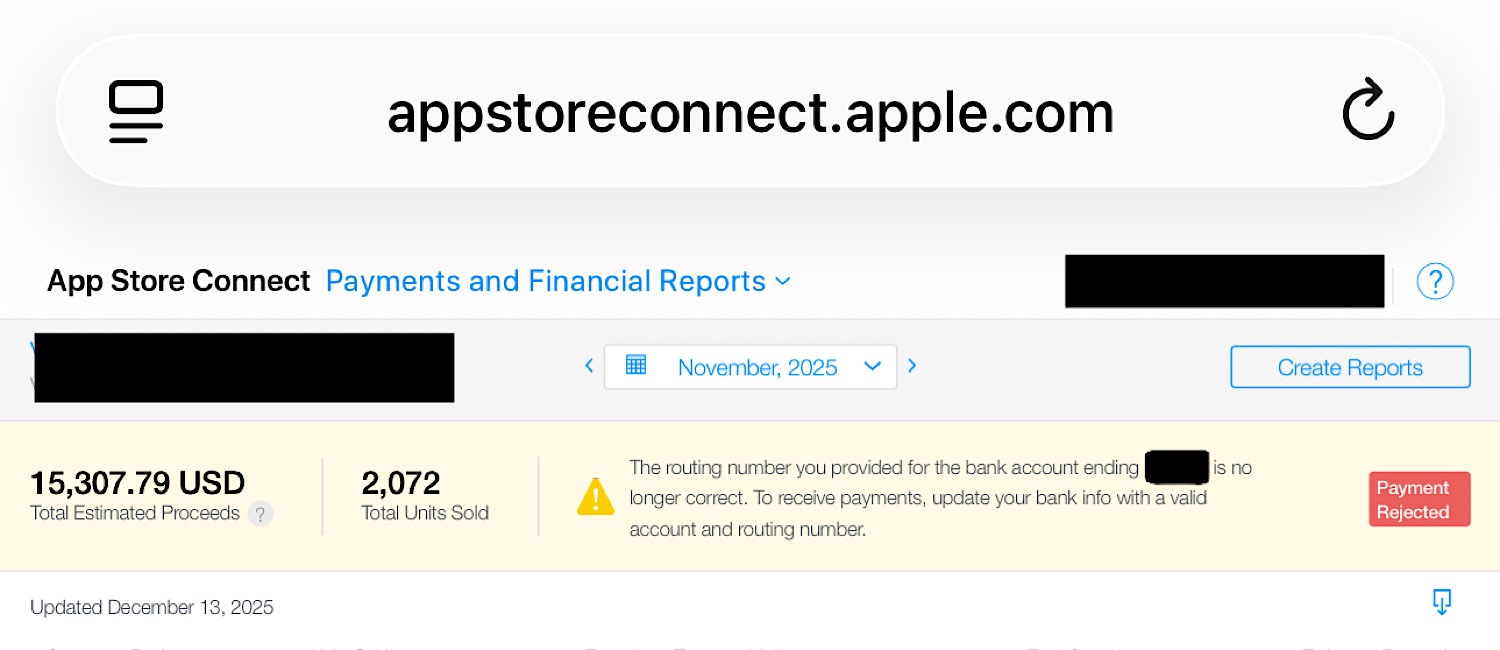Click chevron beside Payments and Financial Reports

point(783,282)
